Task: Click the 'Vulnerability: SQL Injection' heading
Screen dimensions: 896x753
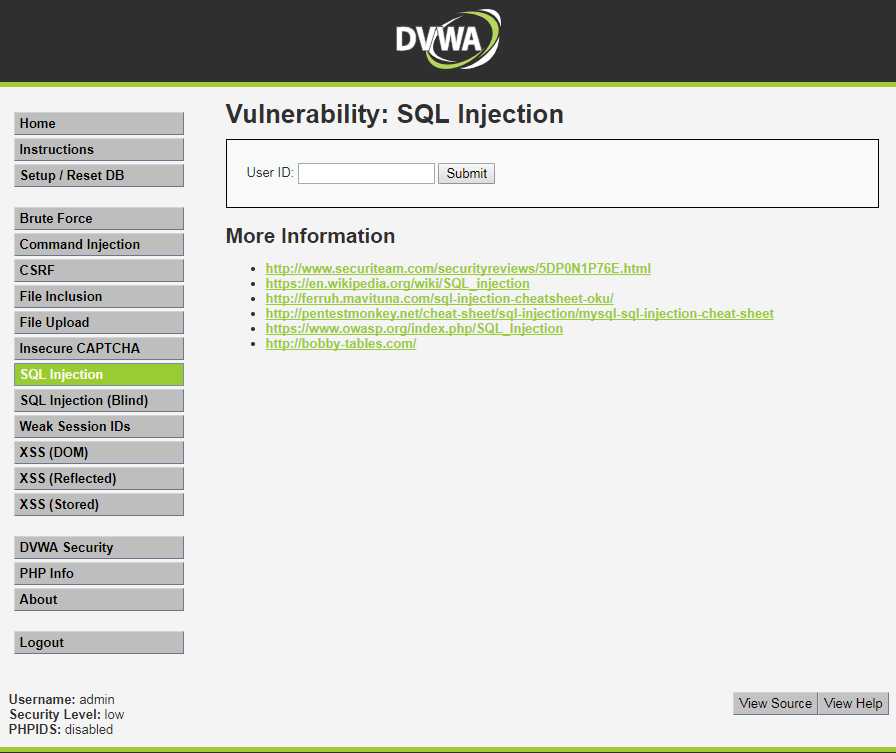Action: tap(395, 114)
